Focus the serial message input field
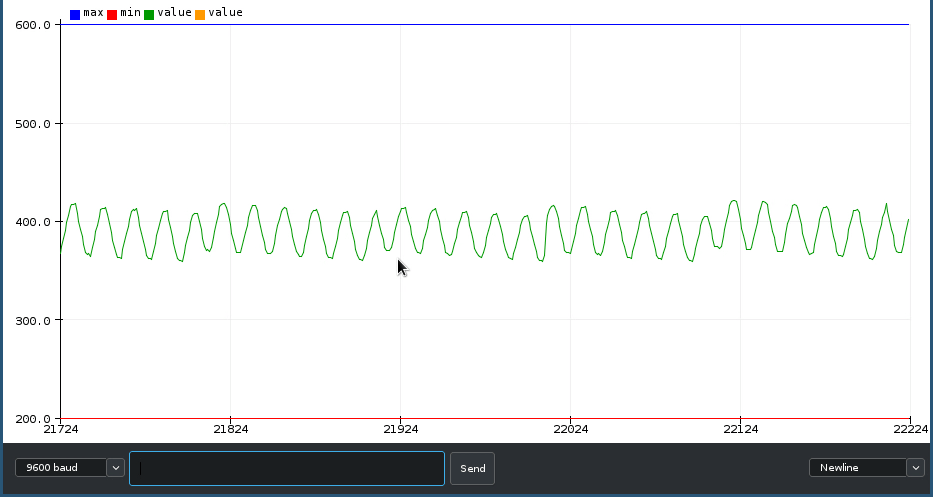933x497 pixels. 287,468
